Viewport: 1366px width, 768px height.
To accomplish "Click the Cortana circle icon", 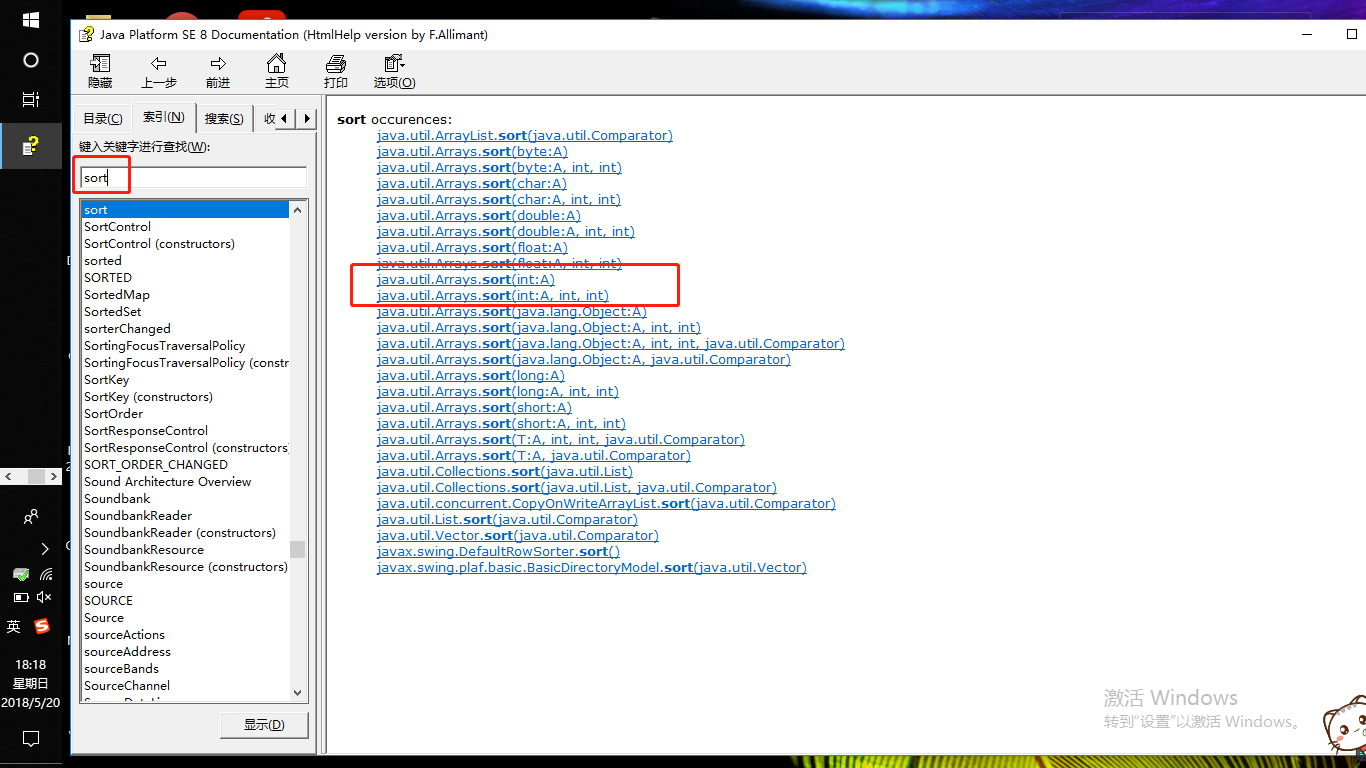I will pyautogui.click(x=31, y=60).
